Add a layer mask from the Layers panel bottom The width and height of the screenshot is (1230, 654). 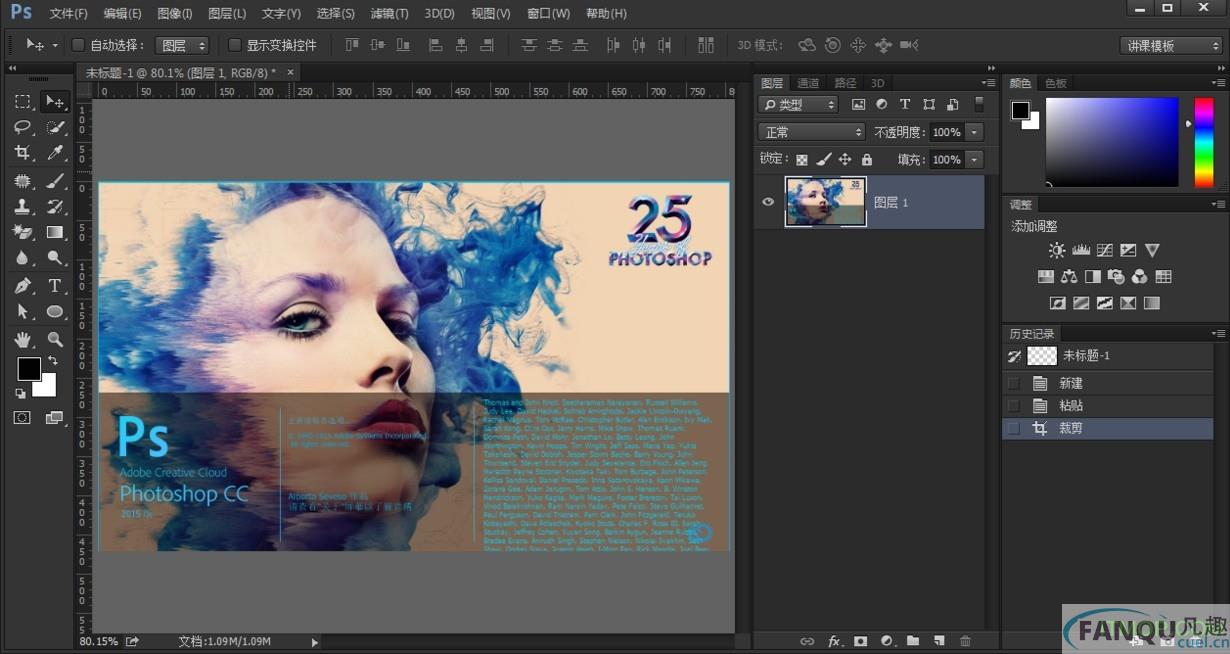click(x=860, y=641)
